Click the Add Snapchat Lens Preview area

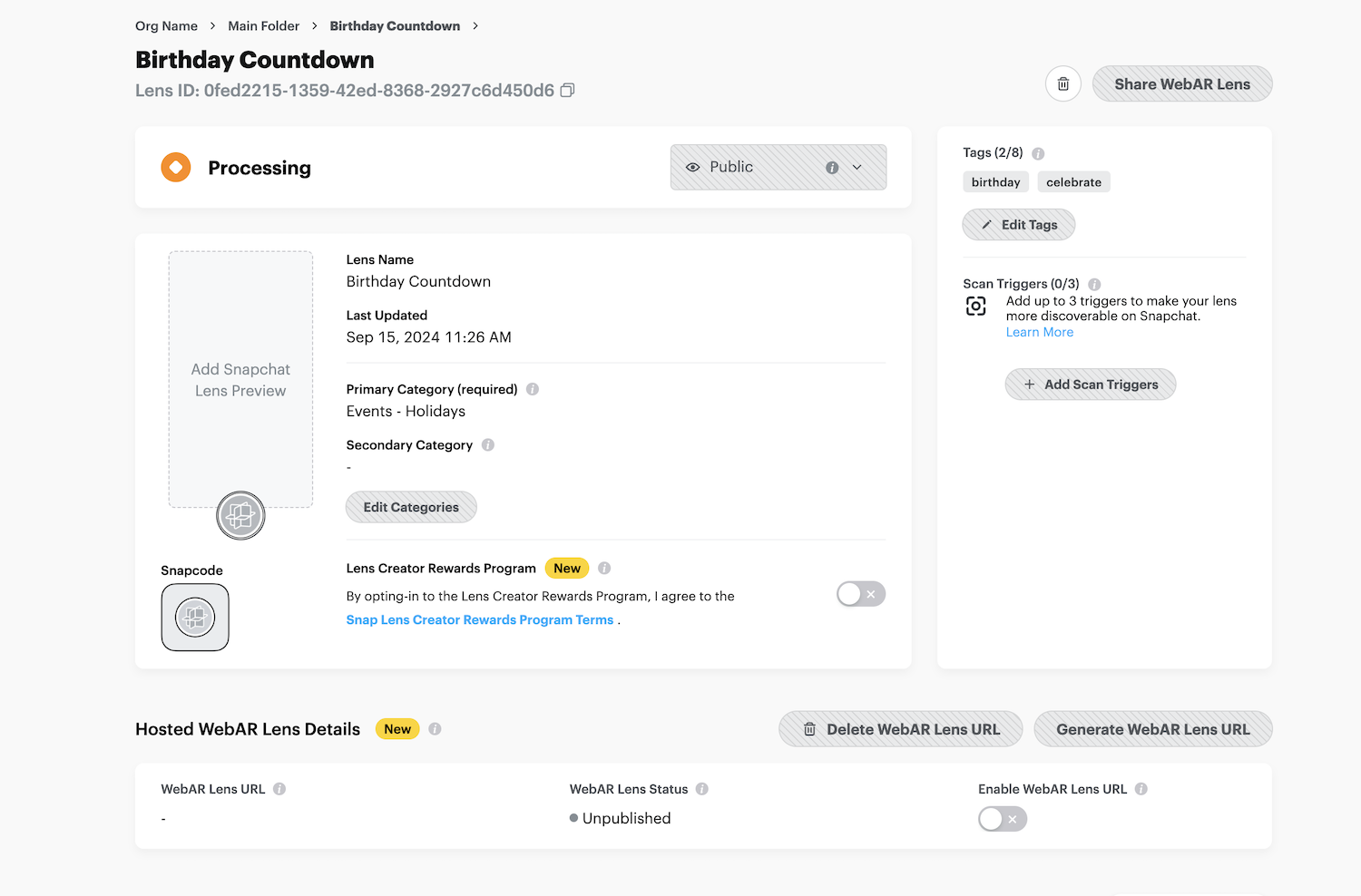point(240,379)
